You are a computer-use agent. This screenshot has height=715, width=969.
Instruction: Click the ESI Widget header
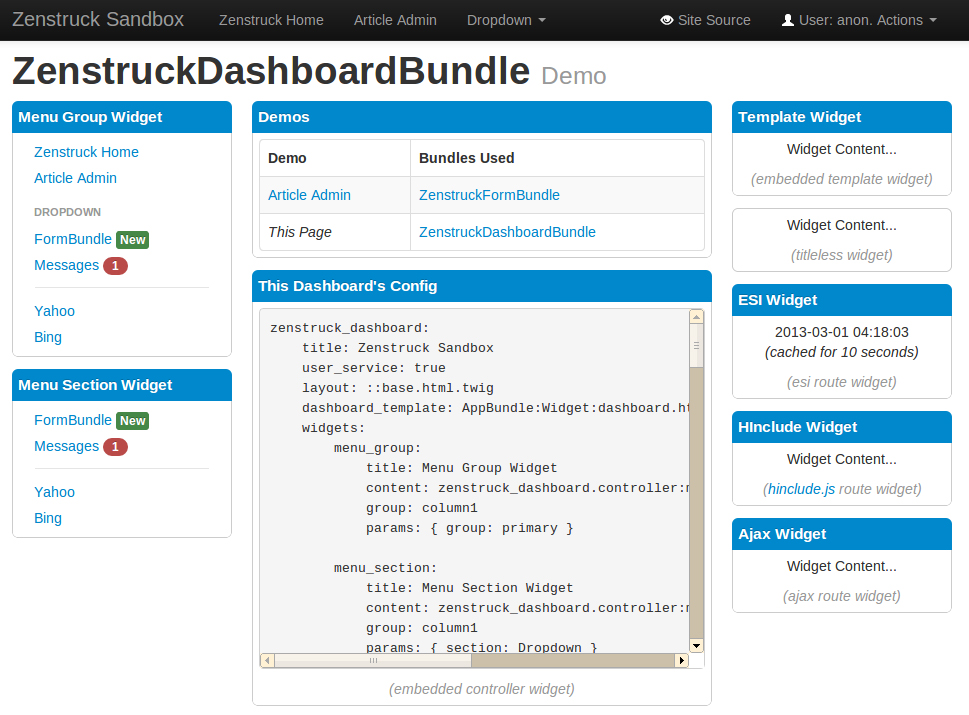click(842, 300)
